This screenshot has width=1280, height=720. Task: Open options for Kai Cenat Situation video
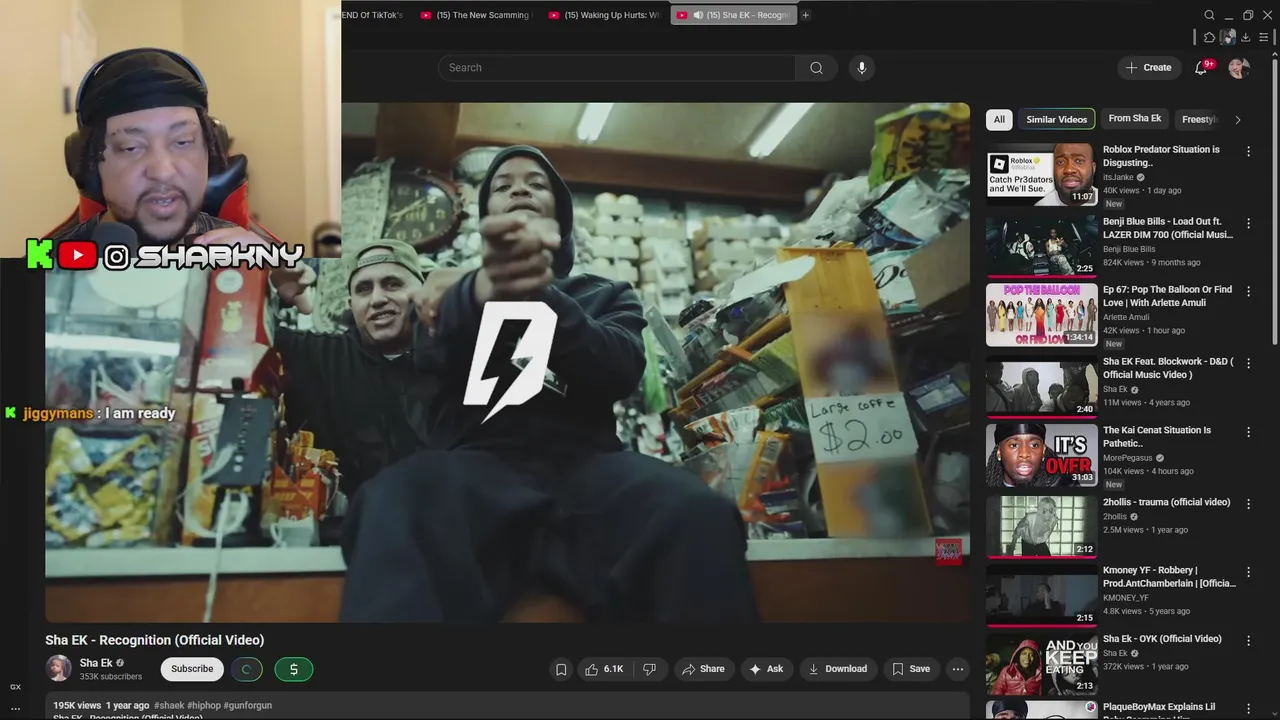(x=1248, y=432)
